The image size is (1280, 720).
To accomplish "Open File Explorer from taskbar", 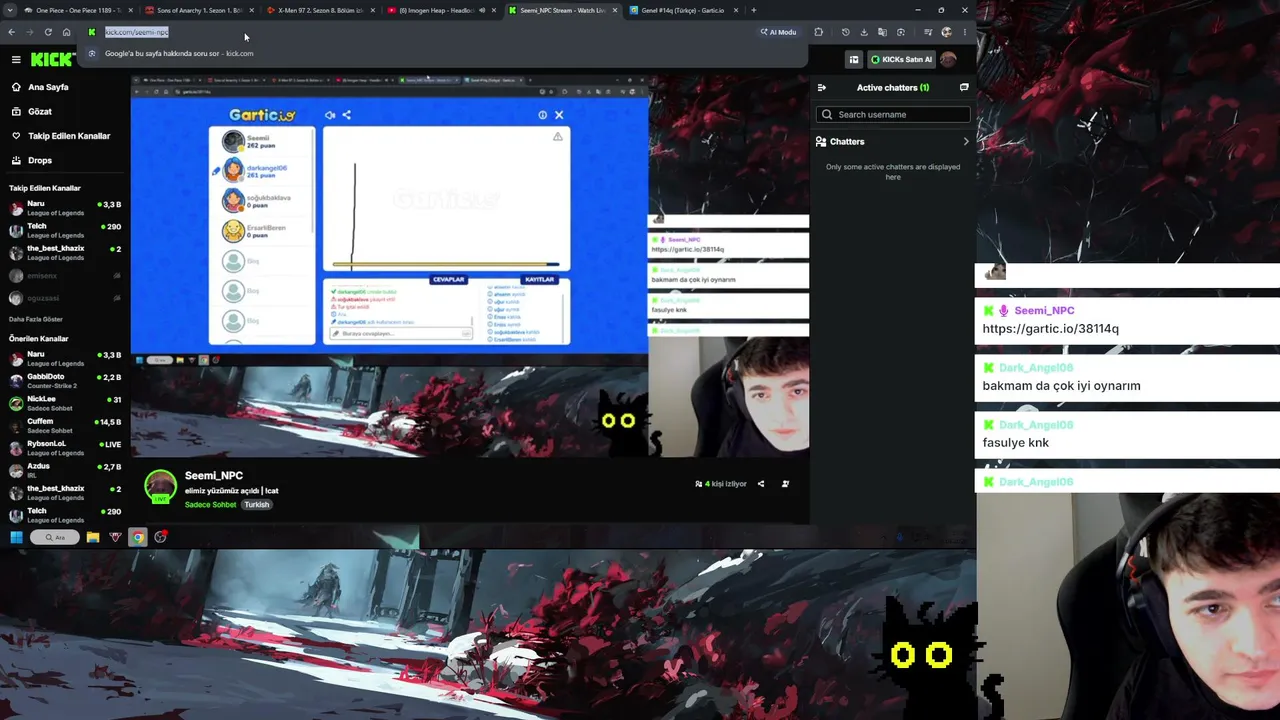I will click(x=93, y=537).
